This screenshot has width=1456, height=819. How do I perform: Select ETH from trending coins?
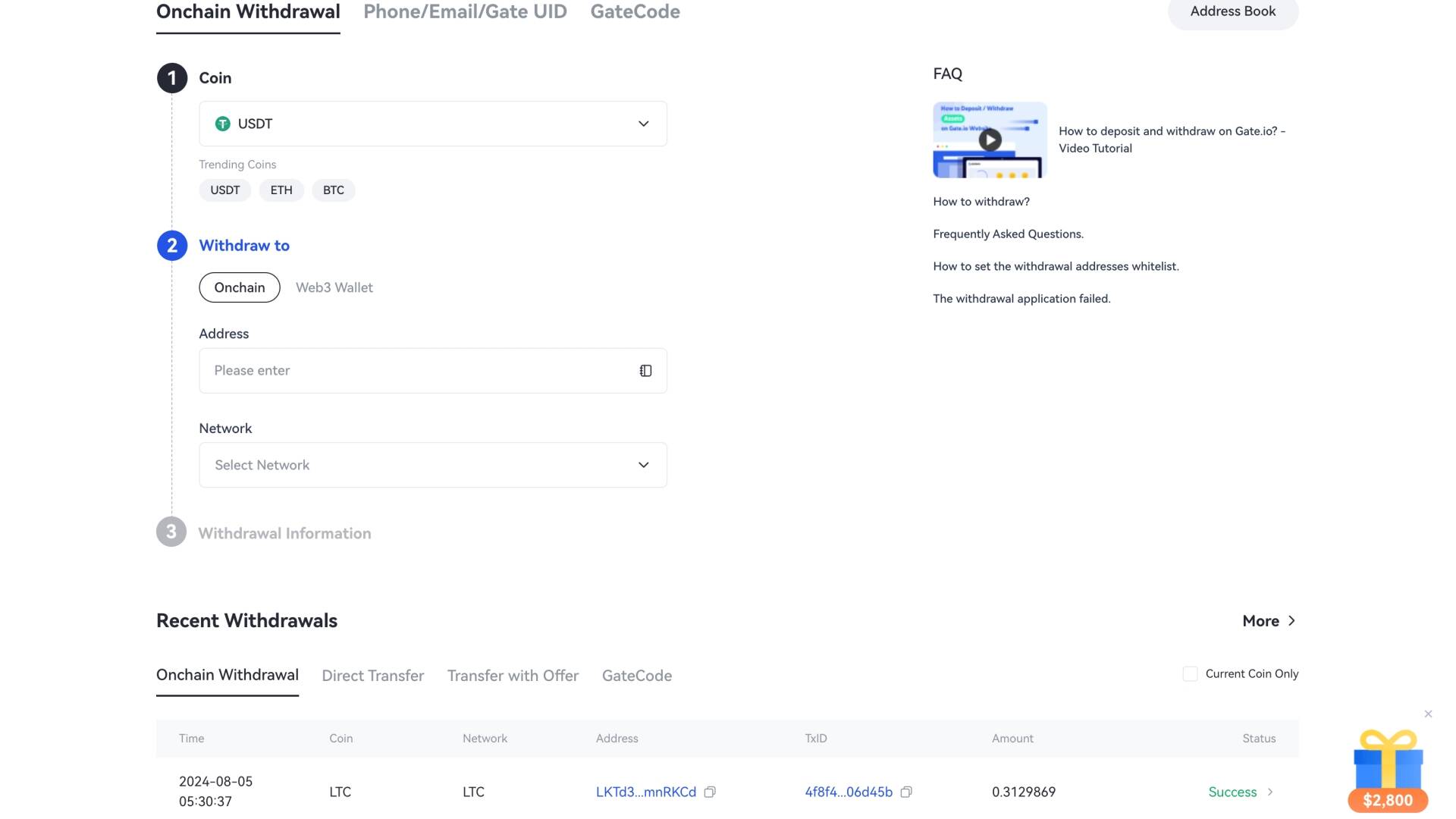point(281,190)
